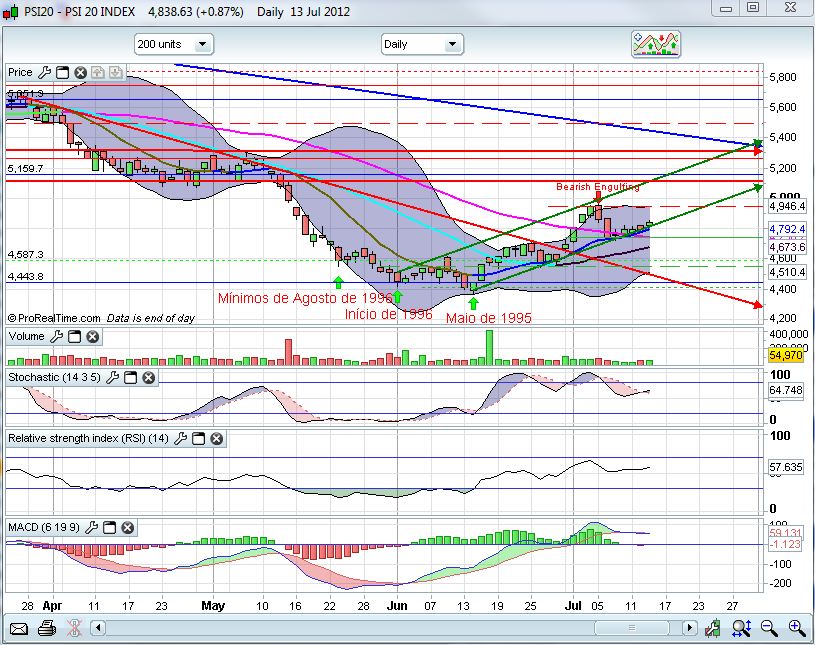The width and height of the screenshot is (815, 645).
Task: Click the Volume panel label
Action: click(x=27, y=337)
